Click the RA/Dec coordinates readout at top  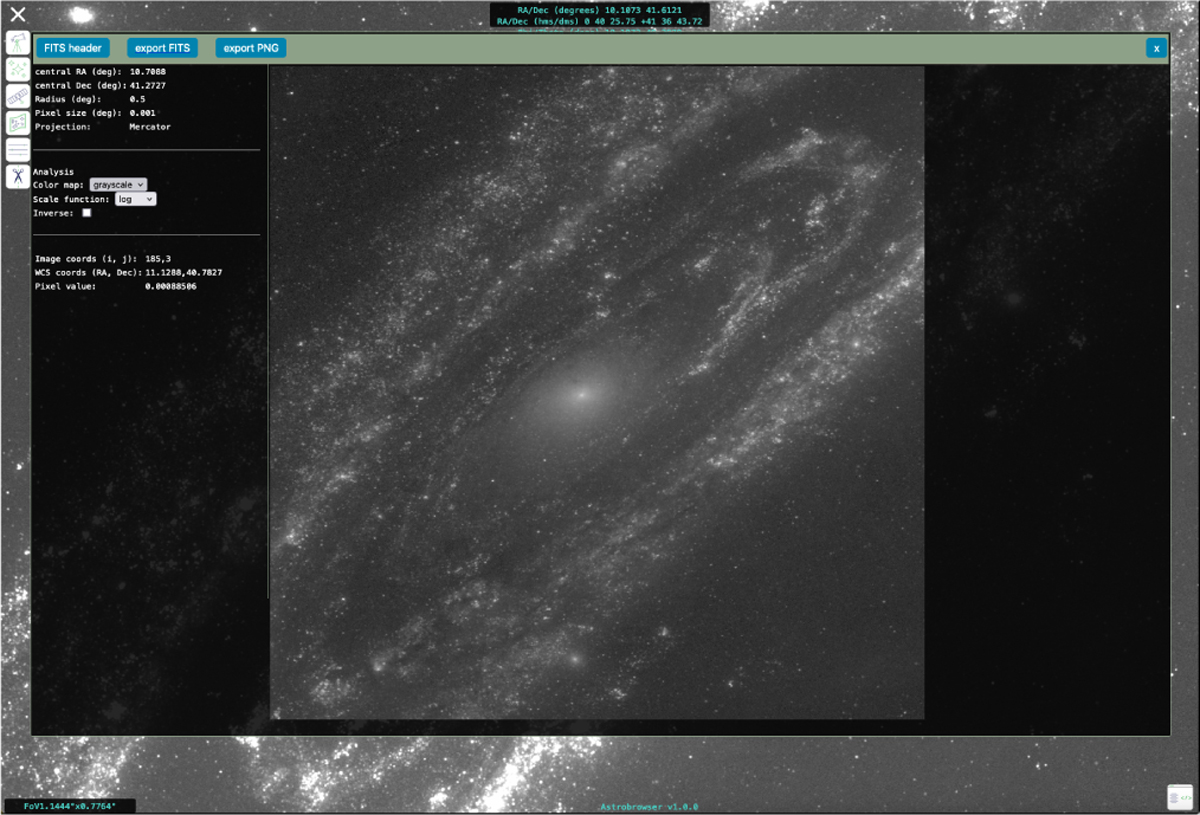click(x=599, y=15)
